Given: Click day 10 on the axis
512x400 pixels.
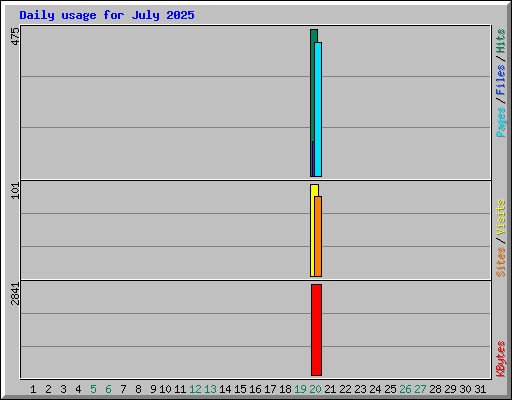Looking at the screenshot, I should (x=165, y=389).
